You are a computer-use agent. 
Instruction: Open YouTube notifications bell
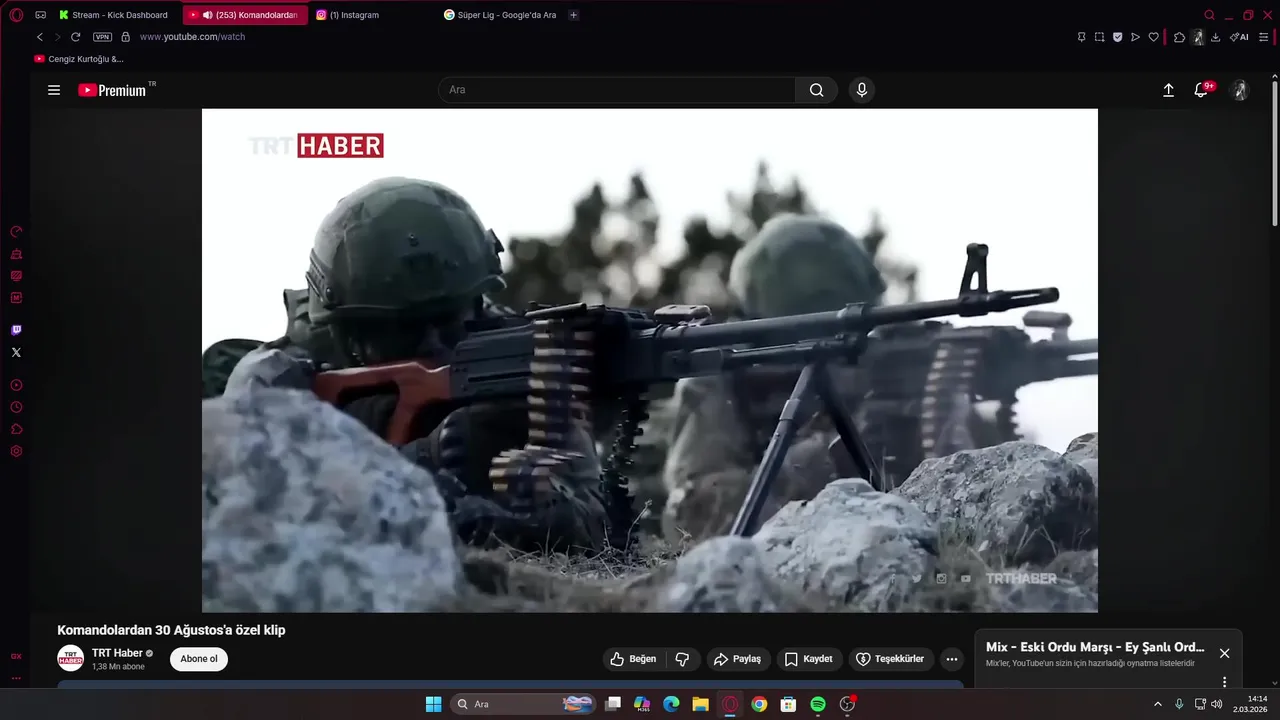[x=1202, y=90]
